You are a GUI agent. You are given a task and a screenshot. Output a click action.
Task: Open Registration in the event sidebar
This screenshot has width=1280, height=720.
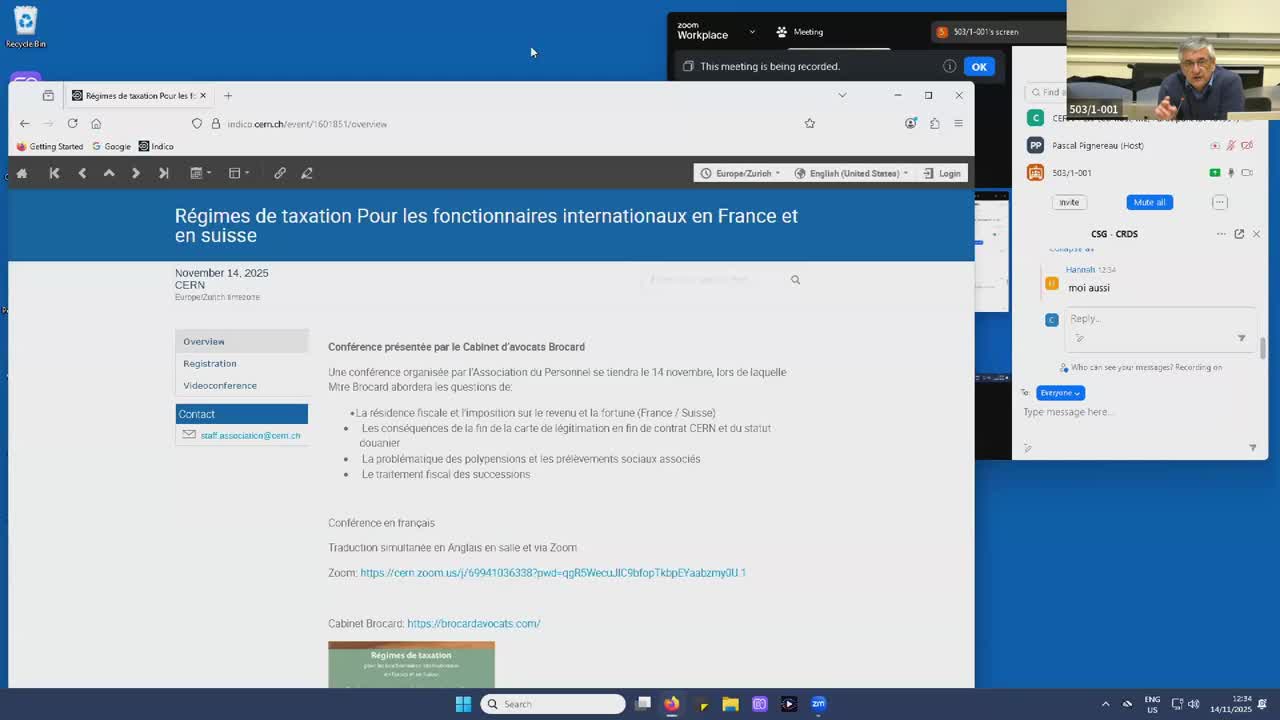[210, 364]
